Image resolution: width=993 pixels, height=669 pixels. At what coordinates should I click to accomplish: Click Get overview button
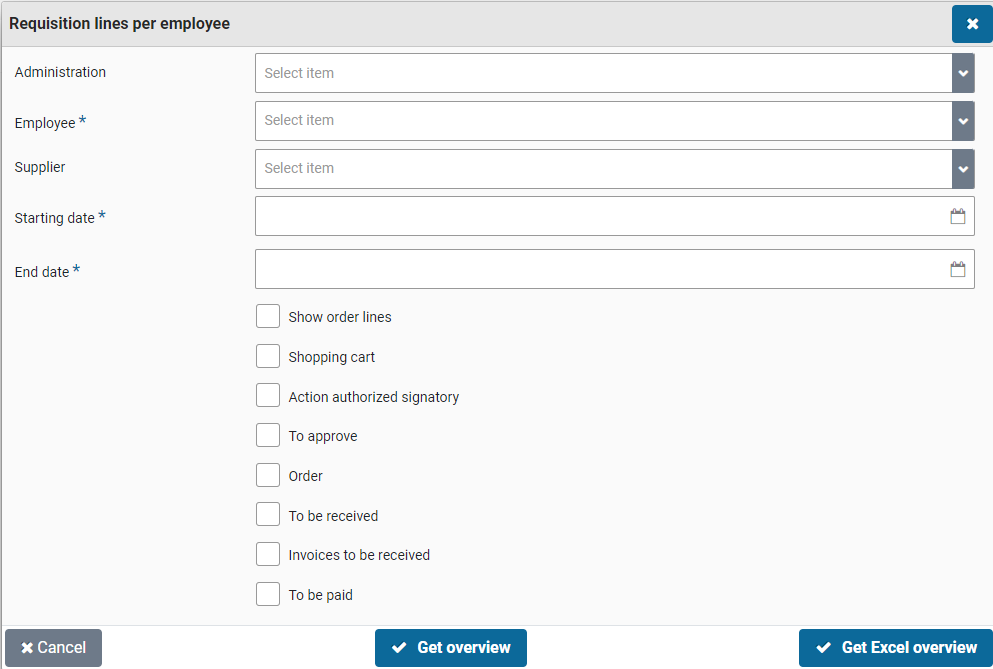[451, 648]
